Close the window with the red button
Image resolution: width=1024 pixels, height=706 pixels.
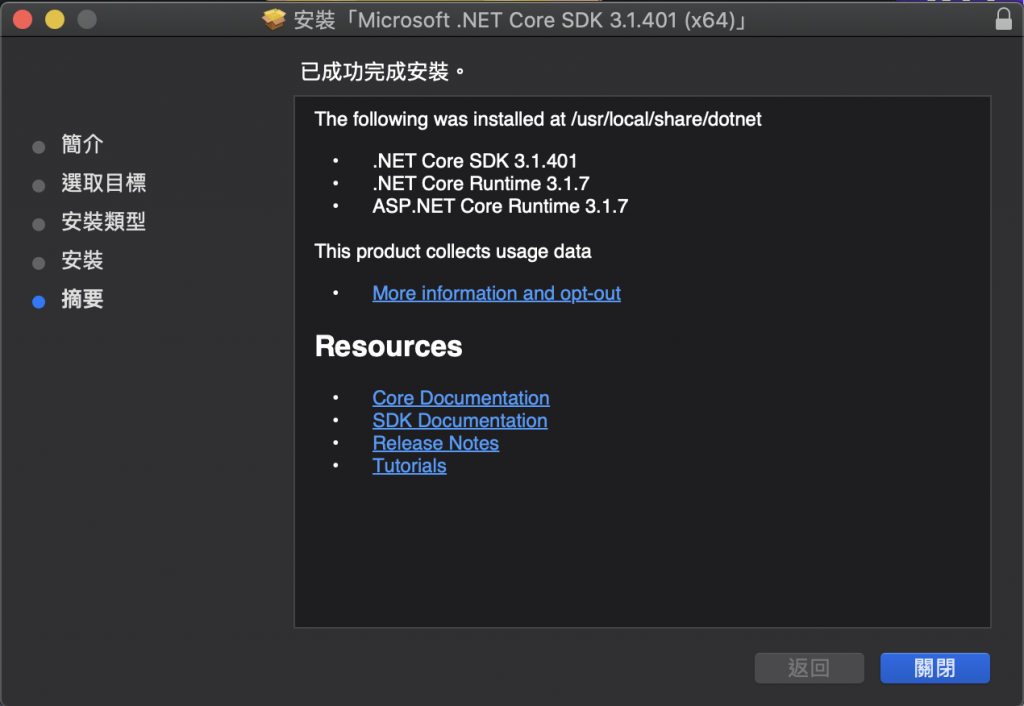pyautogui.click(x=23, y=20)
